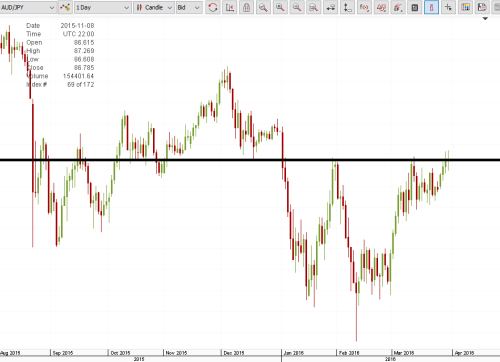Click the zoom to fit icon
Screen dimensions: 500x362
coord(314,7)
